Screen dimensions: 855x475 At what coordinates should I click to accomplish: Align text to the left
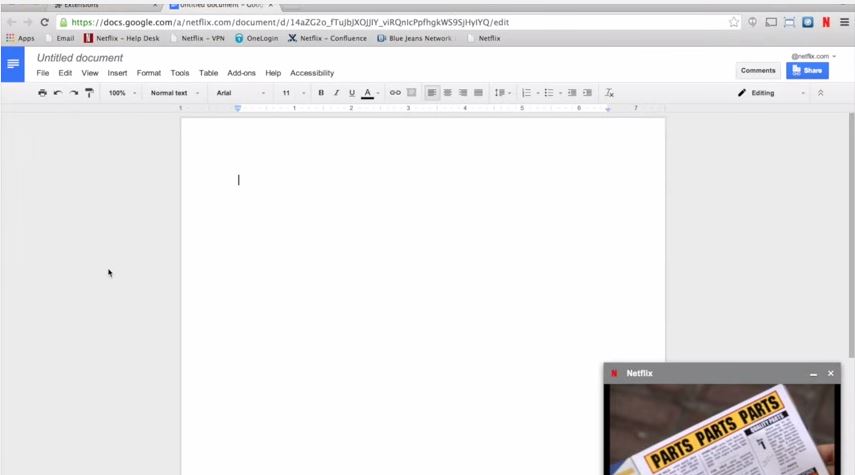point(431,93)
